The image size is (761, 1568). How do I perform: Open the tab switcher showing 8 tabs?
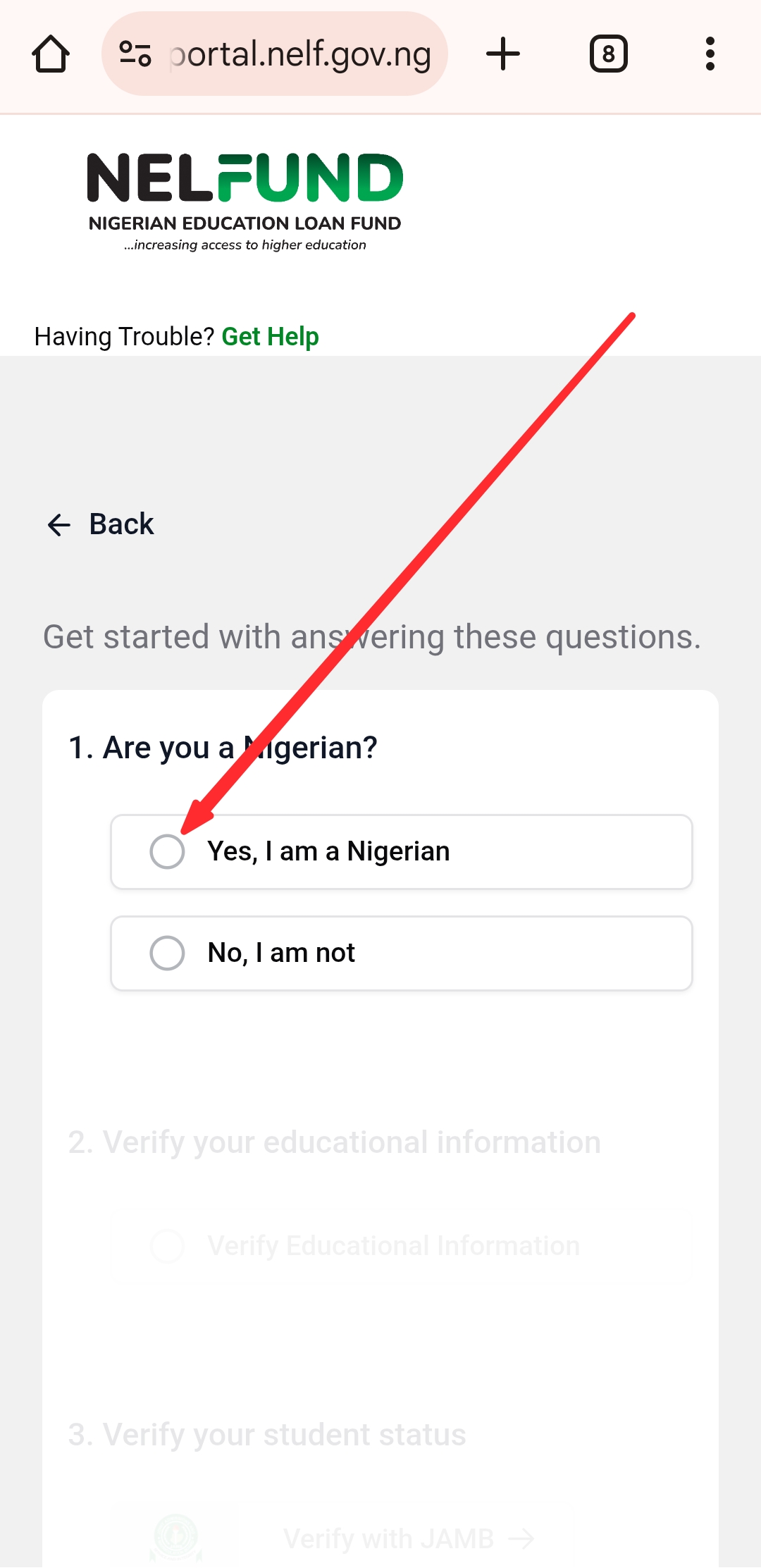[x=608, y=54]
